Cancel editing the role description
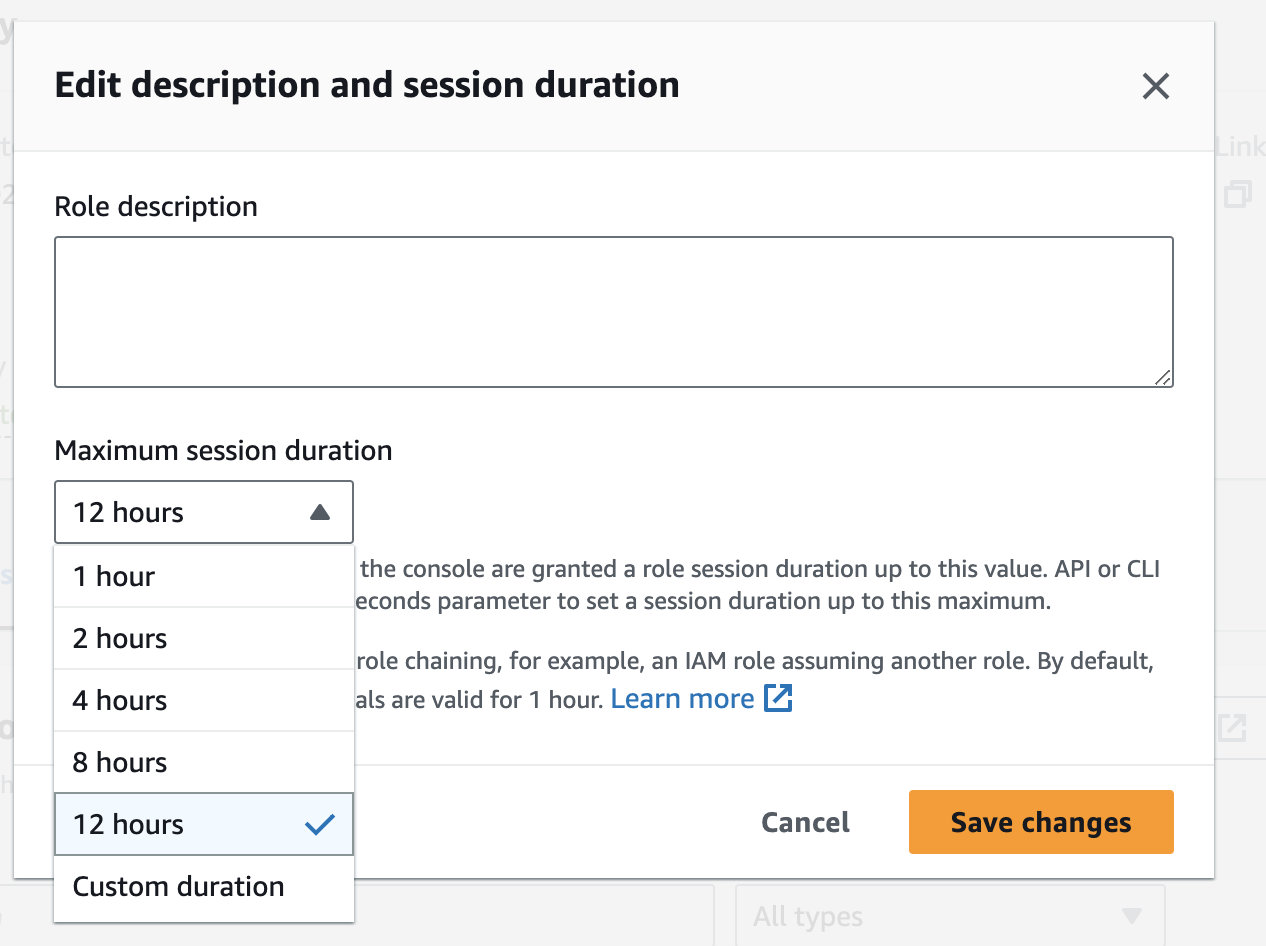The image size is (1266, 946). (805, 822)
